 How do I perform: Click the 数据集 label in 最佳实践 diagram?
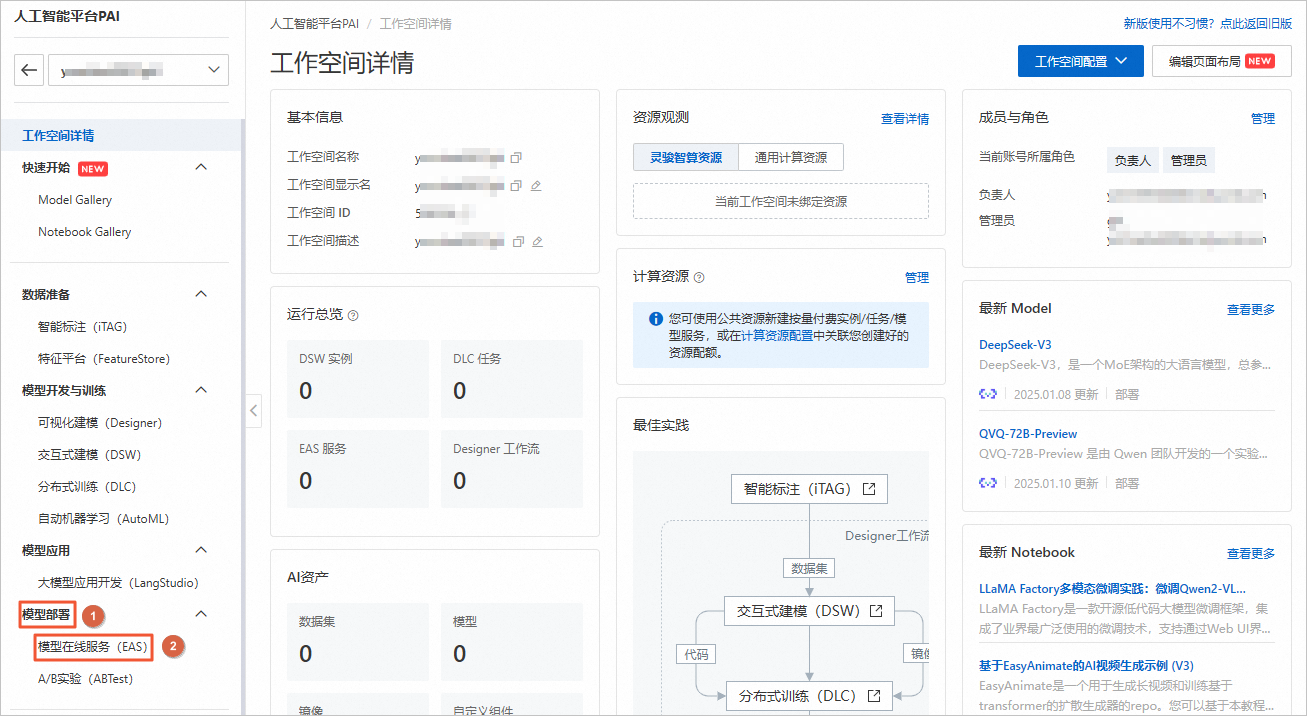pos(809,568)
